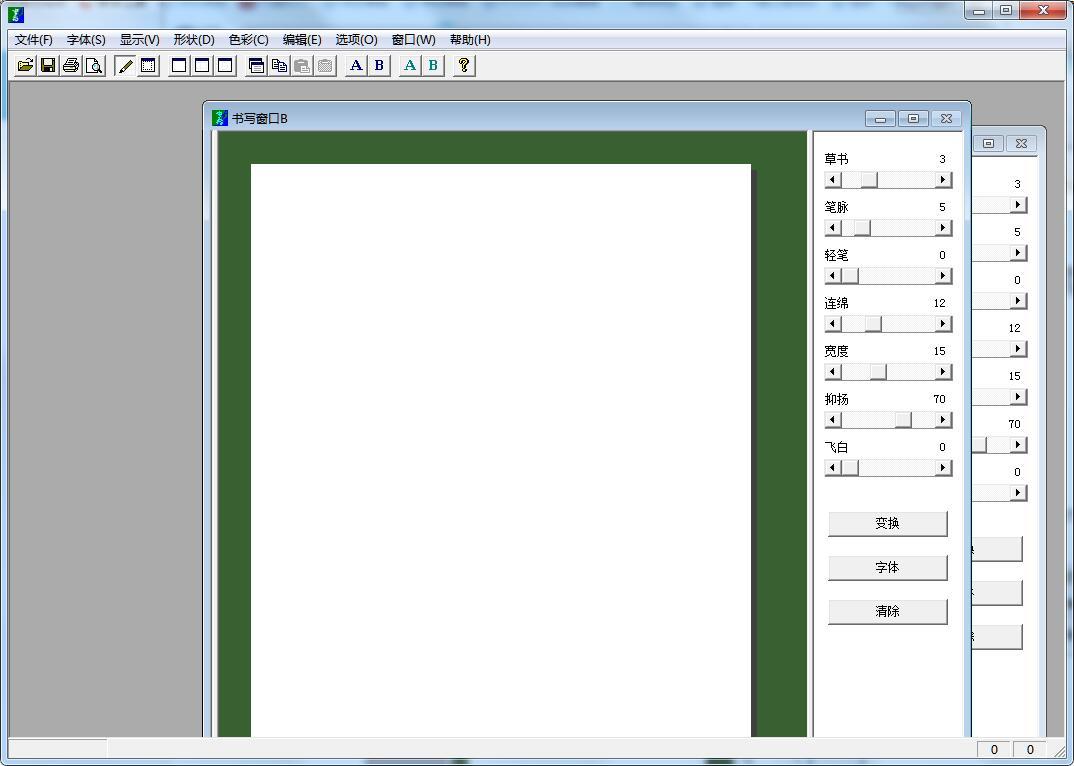Open help with question mark icon
This screenshot has height=766, width=1074.
tap(463, 66)
